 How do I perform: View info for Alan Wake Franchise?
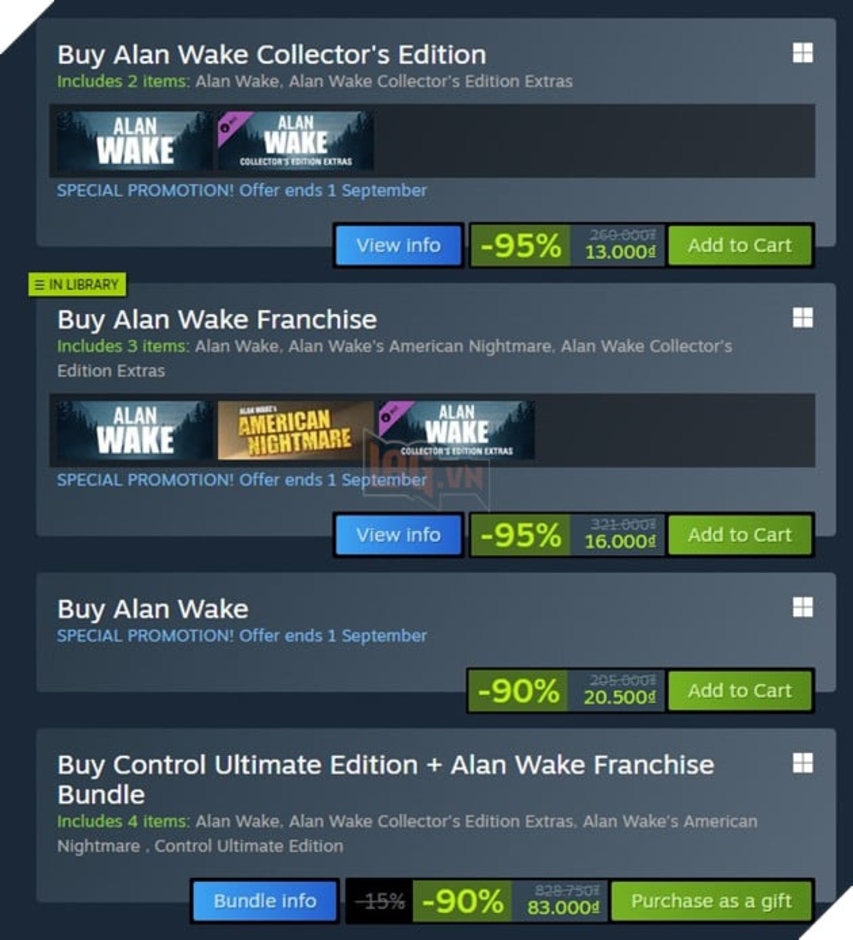coord(399,535)
